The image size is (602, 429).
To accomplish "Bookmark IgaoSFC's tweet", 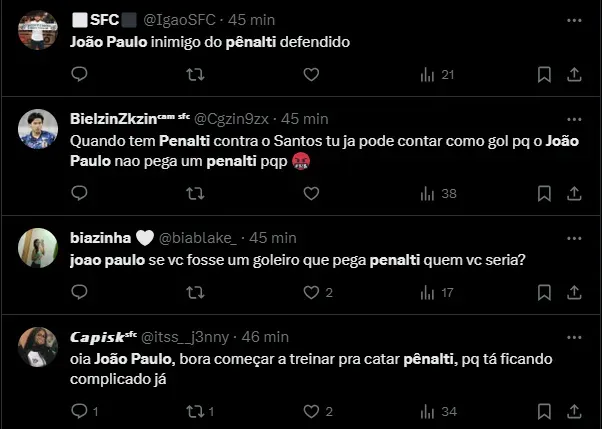I will [x=544, y=75].
